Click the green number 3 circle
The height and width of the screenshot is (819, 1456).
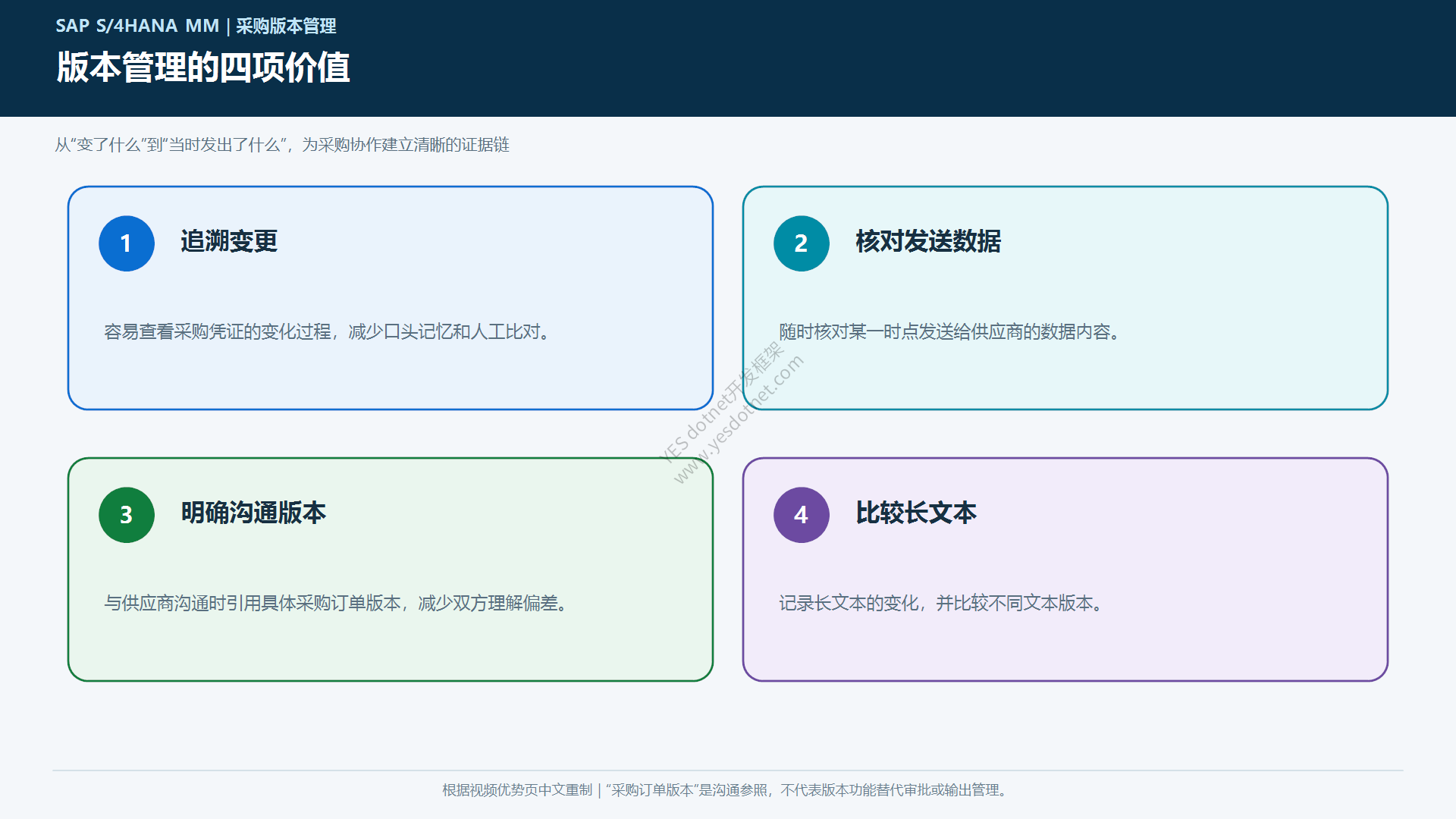tap(127, 515)
